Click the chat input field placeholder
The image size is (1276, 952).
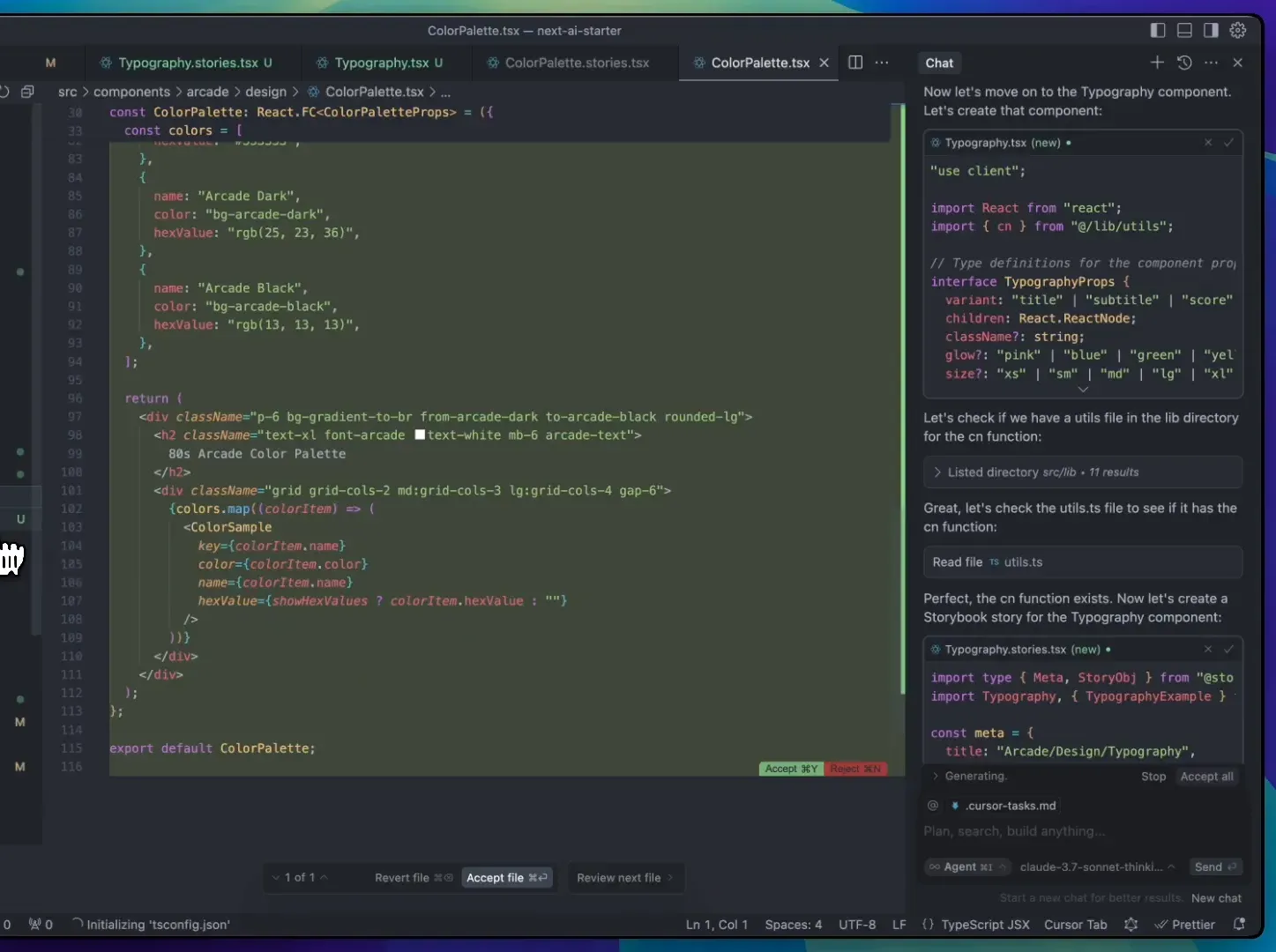pos(1014,831)
